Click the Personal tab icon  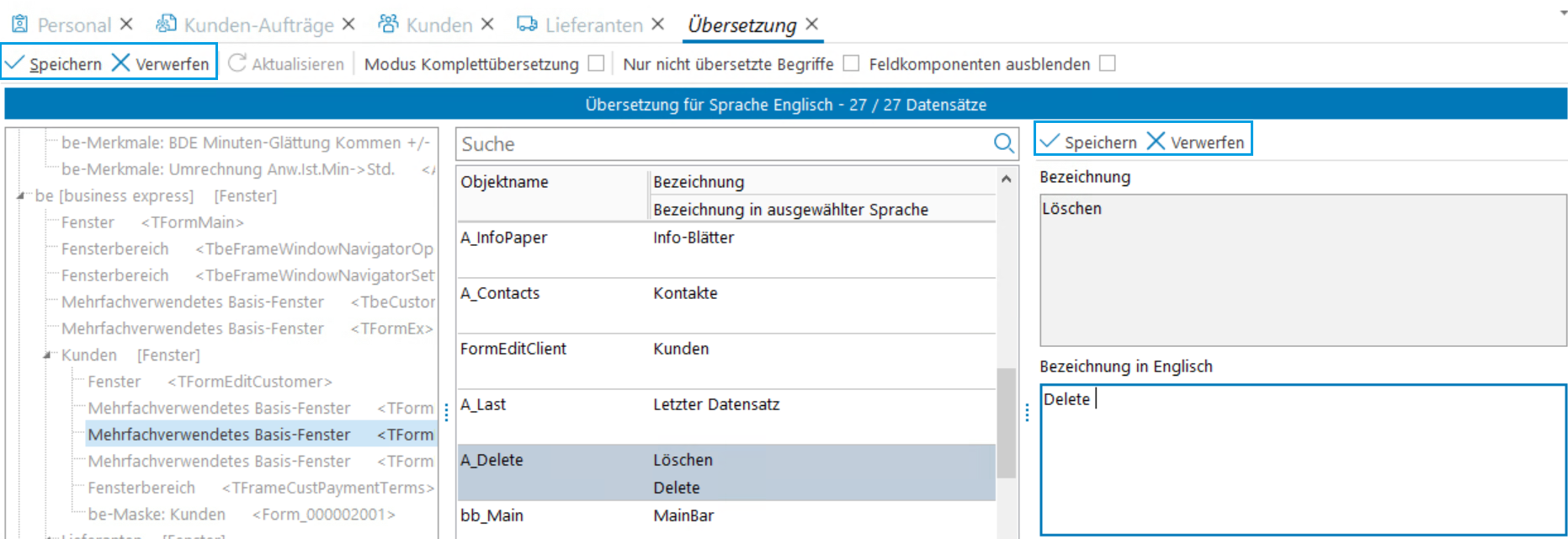pyautogui.click(x=19, y=24)
